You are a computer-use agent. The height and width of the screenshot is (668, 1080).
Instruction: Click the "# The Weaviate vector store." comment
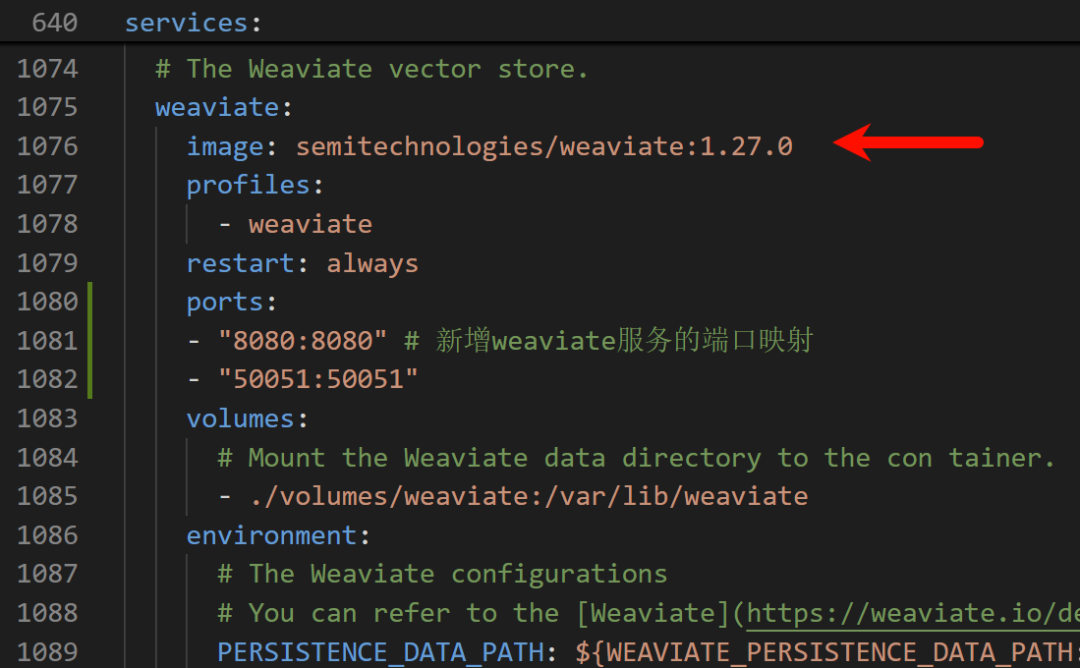[x=370, y=68]
